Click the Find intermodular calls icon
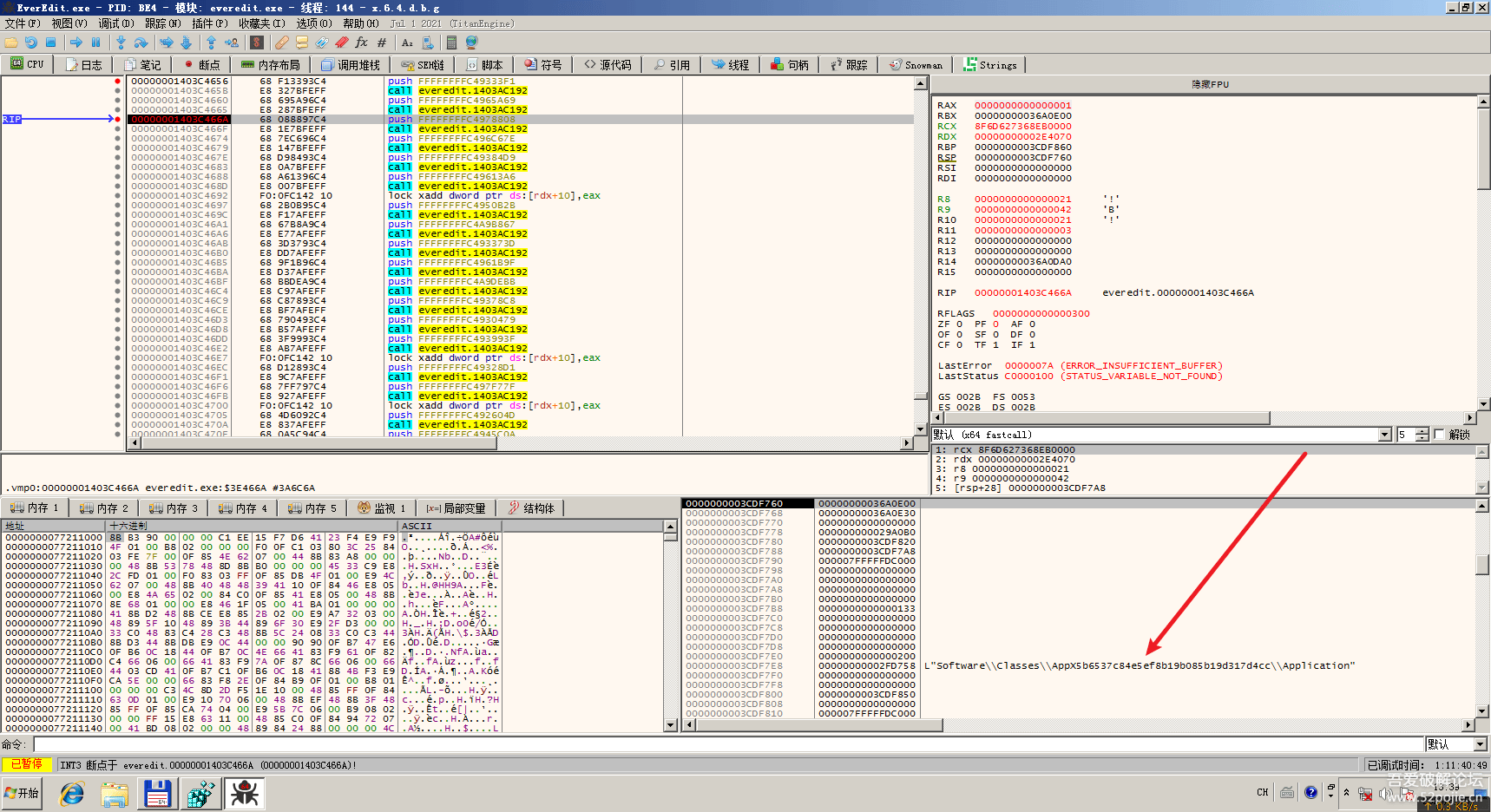The image size is (1491, 812). (428, 43)
